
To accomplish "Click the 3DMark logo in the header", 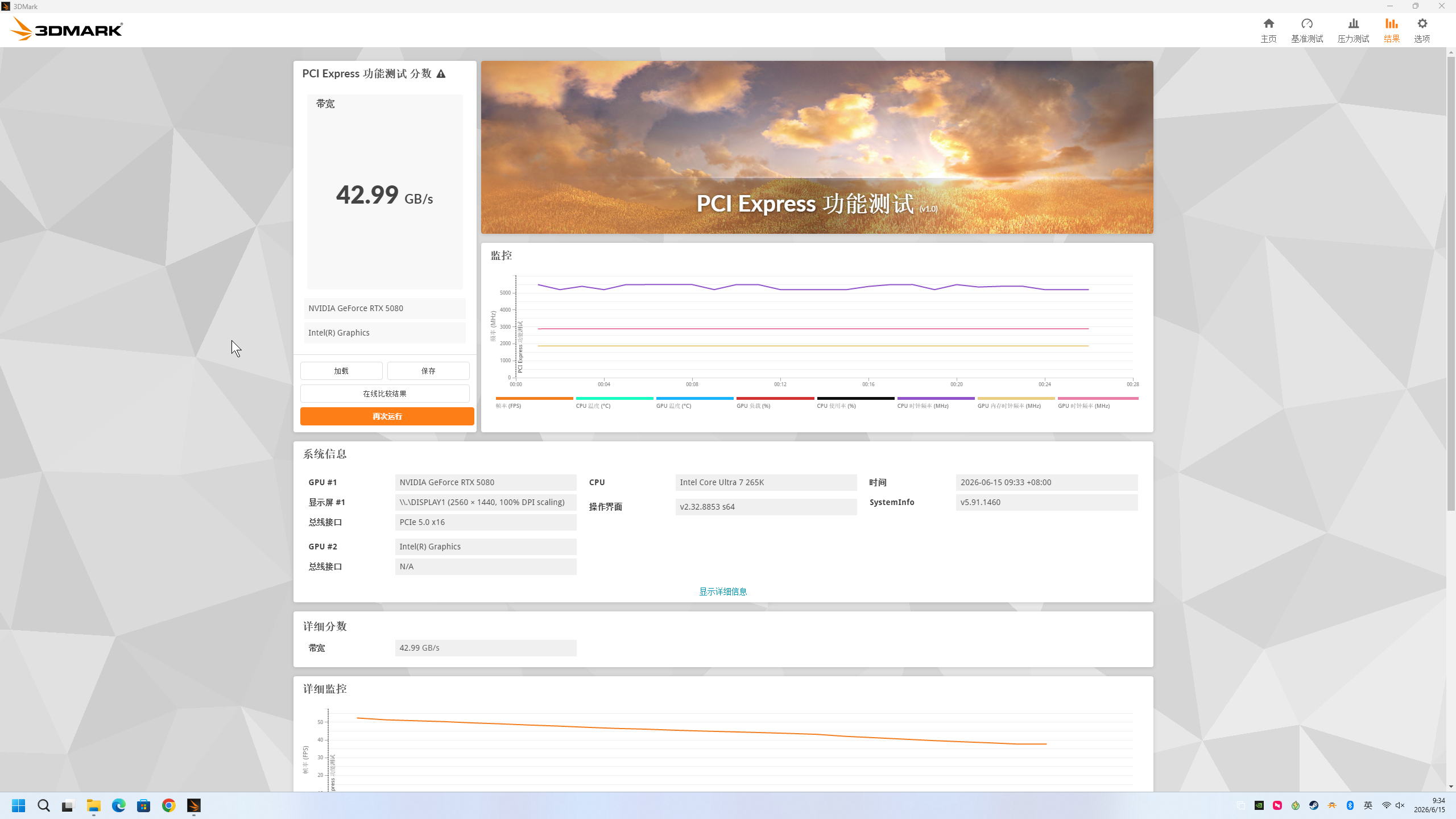I will pos(67,29).
